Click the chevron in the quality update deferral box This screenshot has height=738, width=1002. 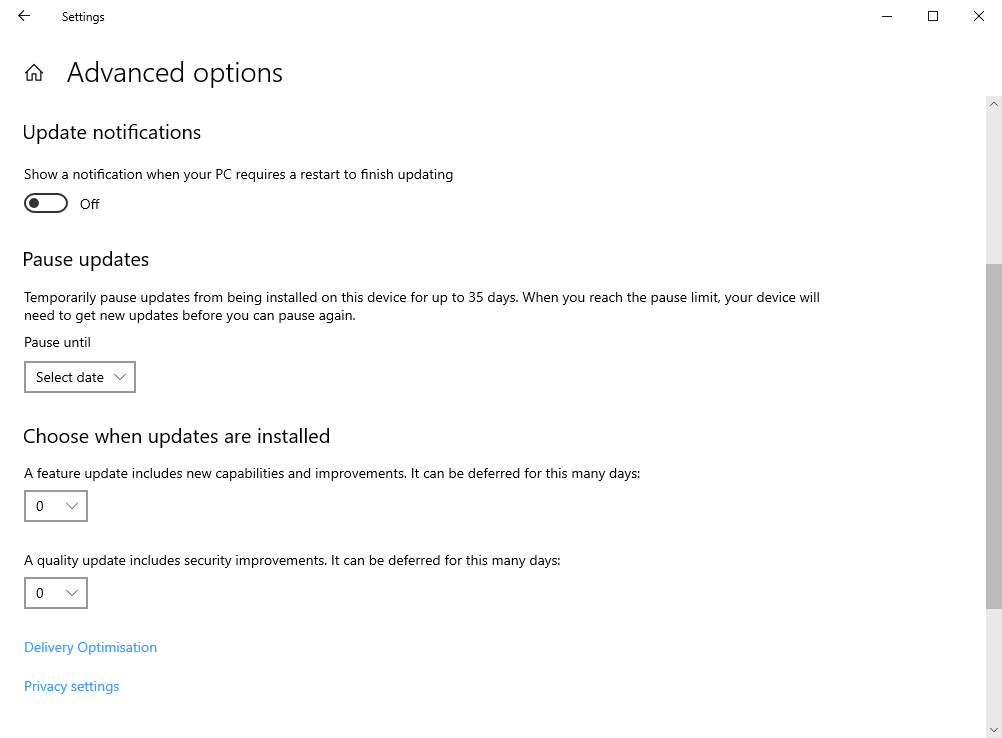coord(72,593)
